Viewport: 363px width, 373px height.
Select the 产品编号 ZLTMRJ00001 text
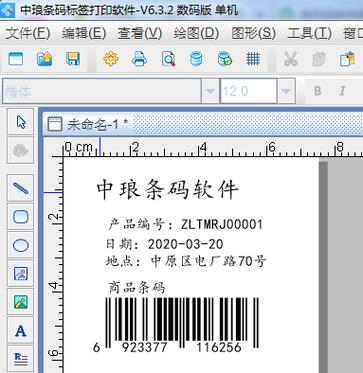click(185, 225)
